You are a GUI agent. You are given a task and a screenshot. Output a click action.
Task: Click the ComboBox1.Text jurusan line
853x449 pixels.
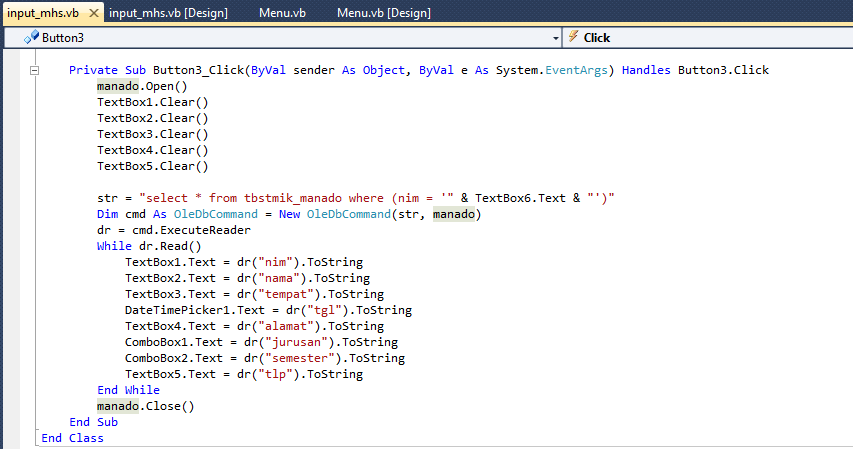click(262, 342)
